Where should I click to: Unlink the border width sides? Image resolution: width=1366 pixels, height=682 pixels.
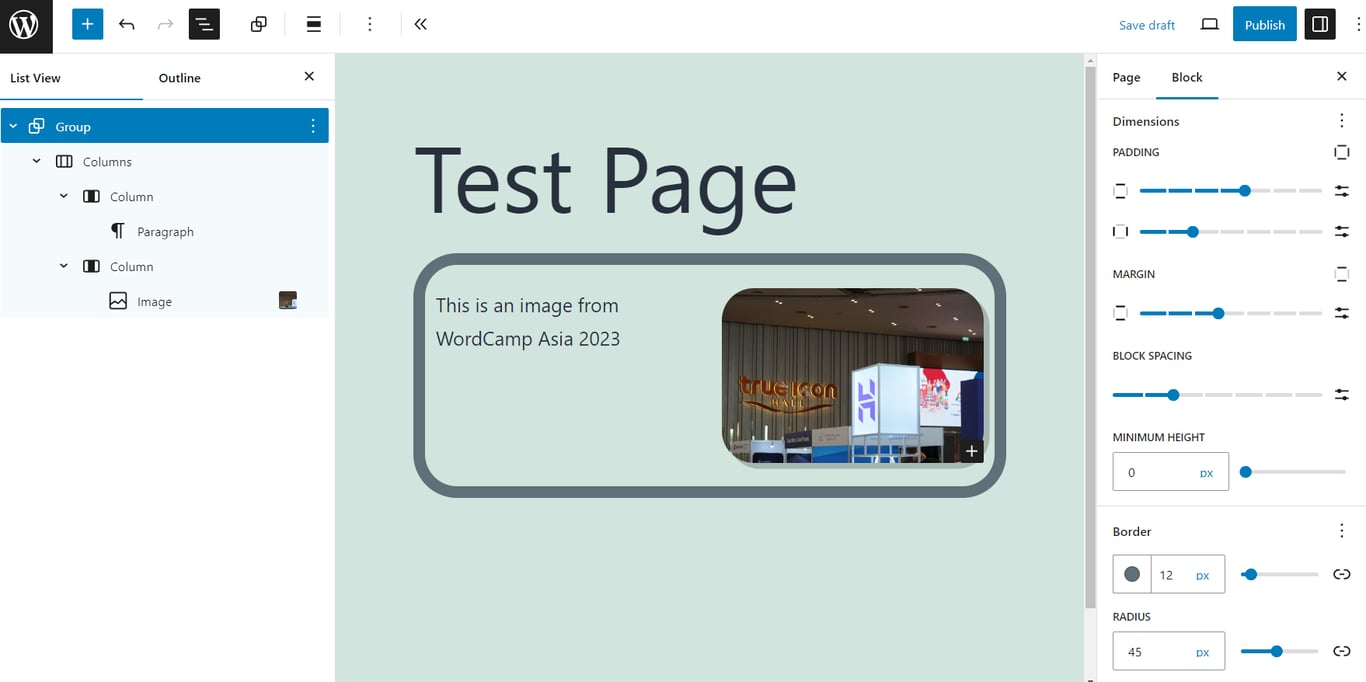[x=1341, y=574]
